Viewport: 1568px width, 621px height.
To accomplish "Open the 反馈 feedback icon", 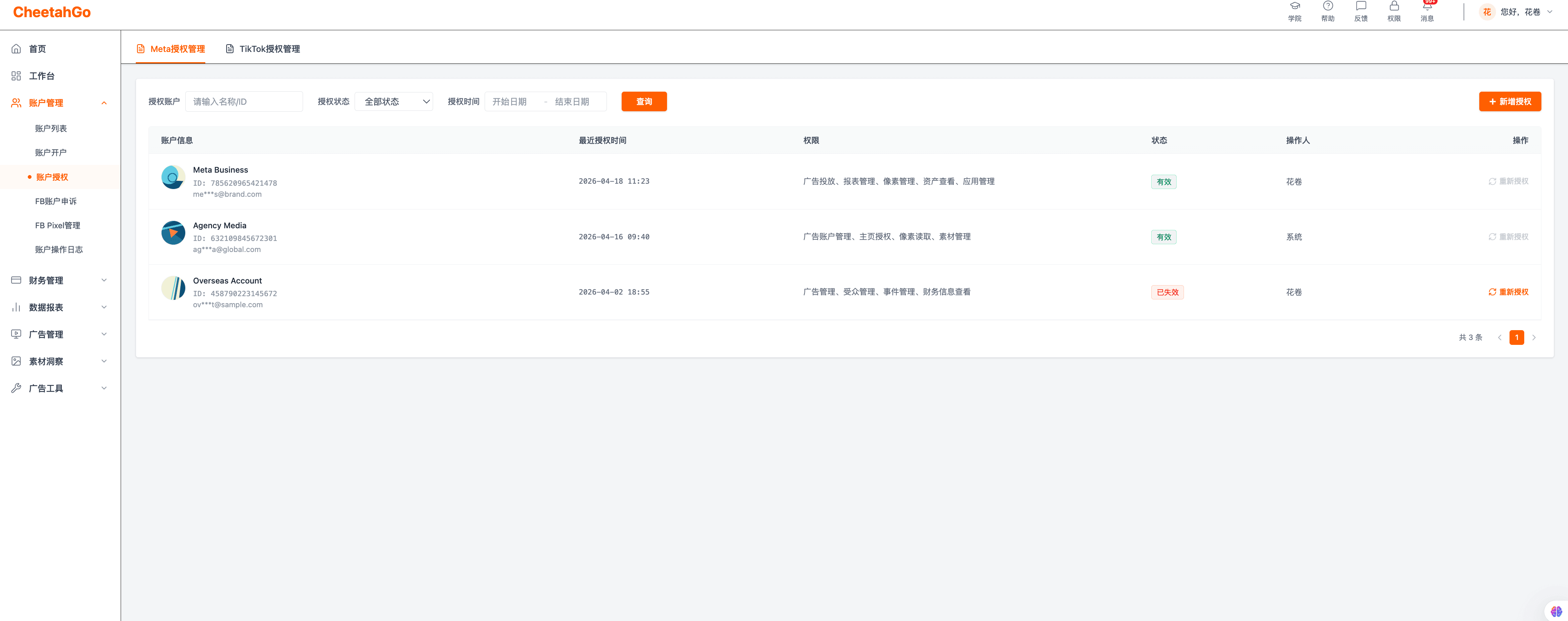I will click(1360, 6).
